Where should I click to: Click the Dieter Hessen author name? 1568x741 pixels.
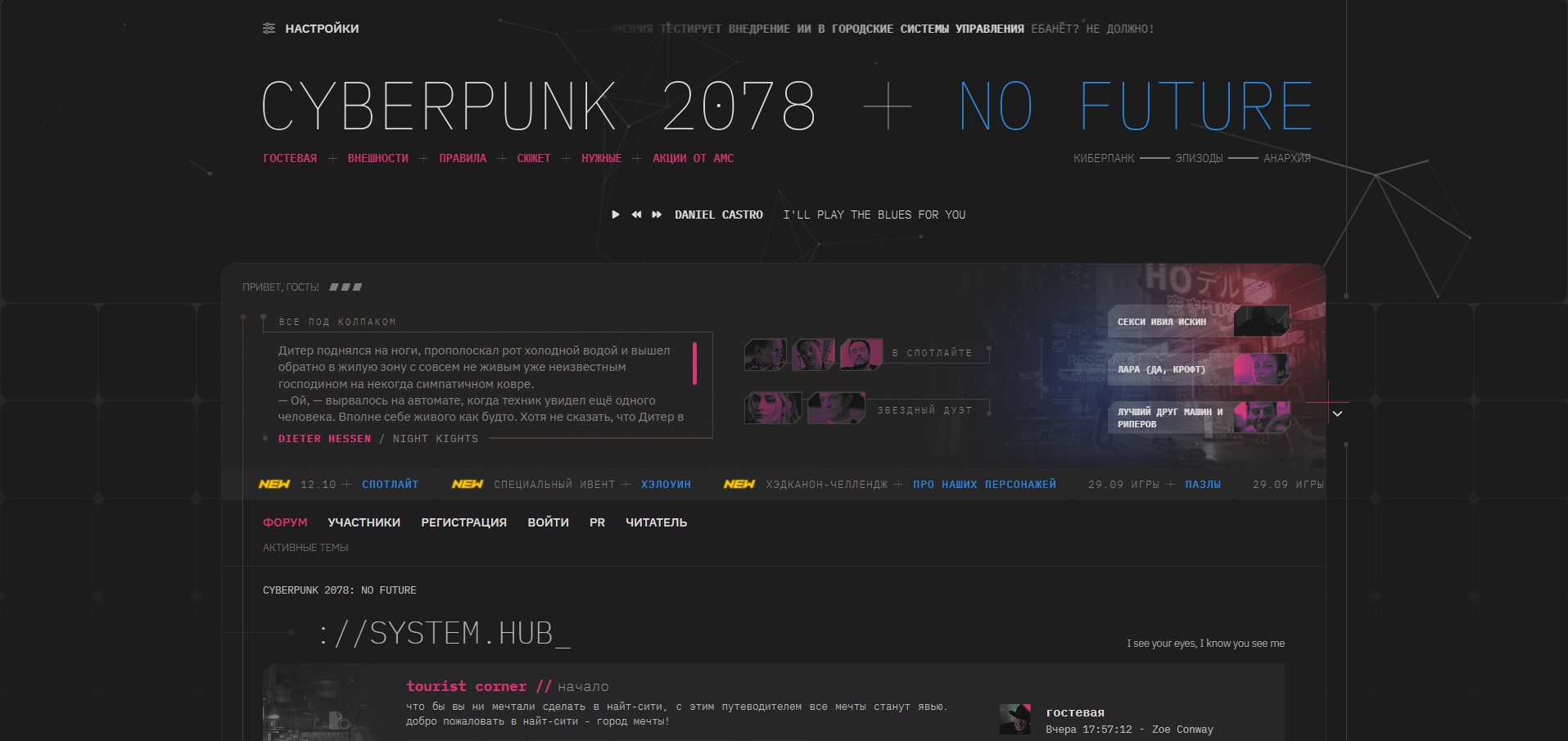[x=324, y=439]
